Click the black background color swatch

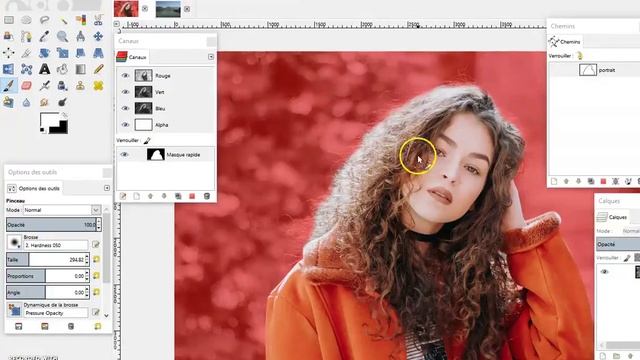pos(58,127)
